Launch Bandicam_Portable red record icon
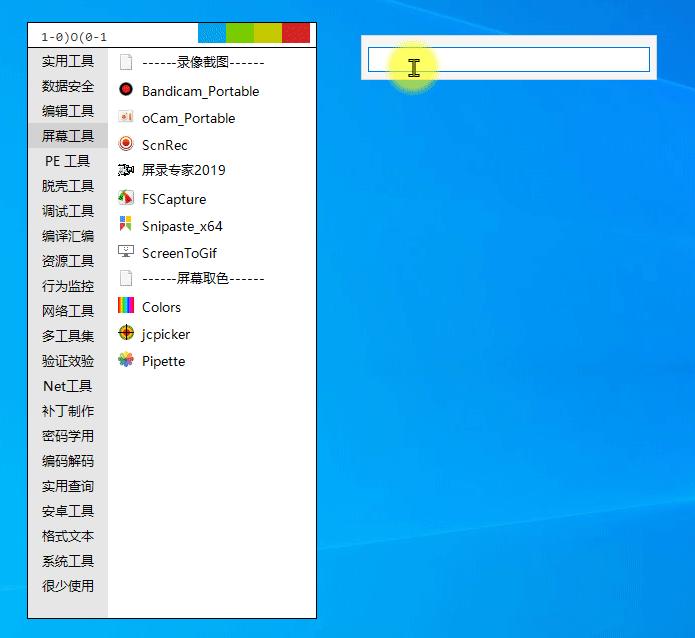 [126, 90]
